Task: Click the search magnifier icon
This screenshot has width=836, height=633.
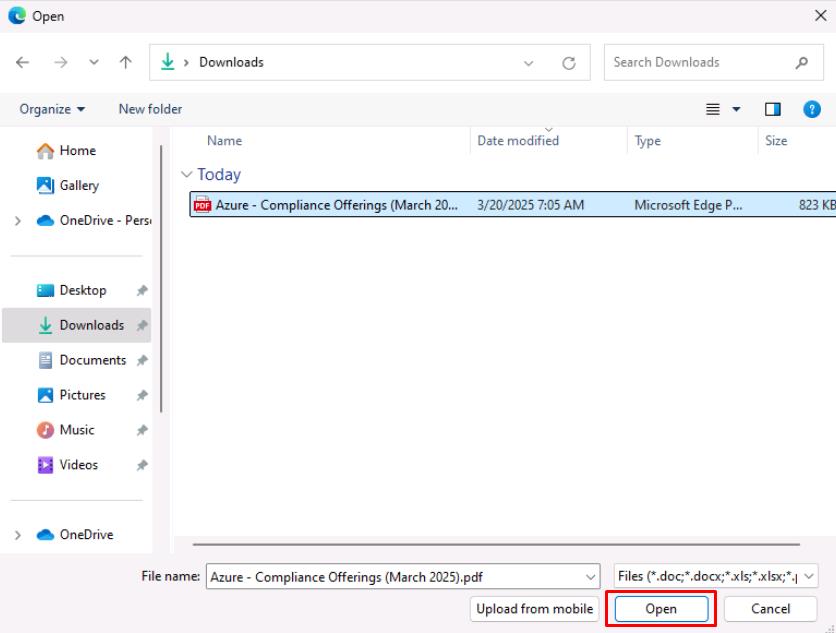Action: pos(802,62)
